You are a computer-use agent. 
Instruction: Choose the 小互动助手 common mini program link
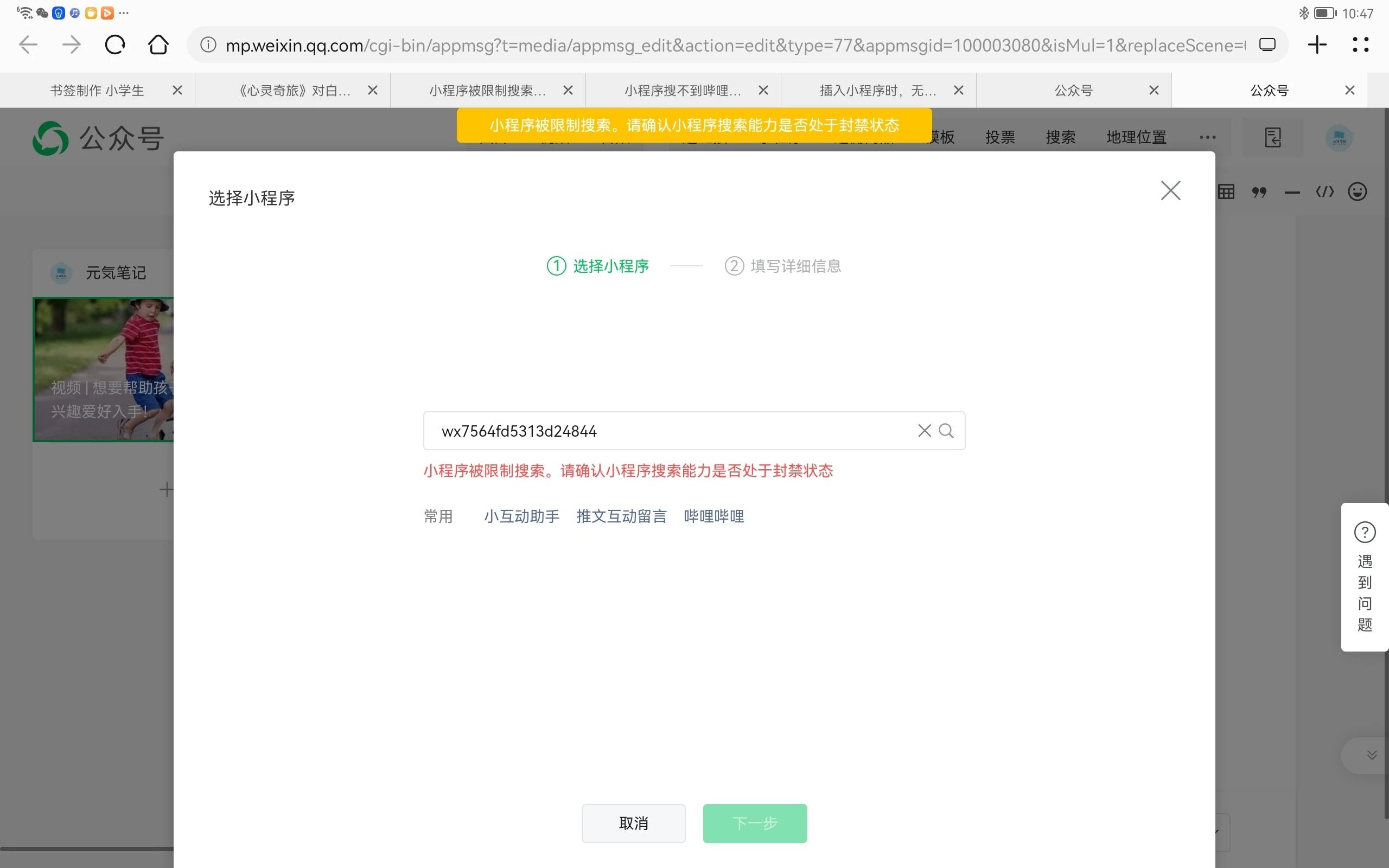point(521,516)
